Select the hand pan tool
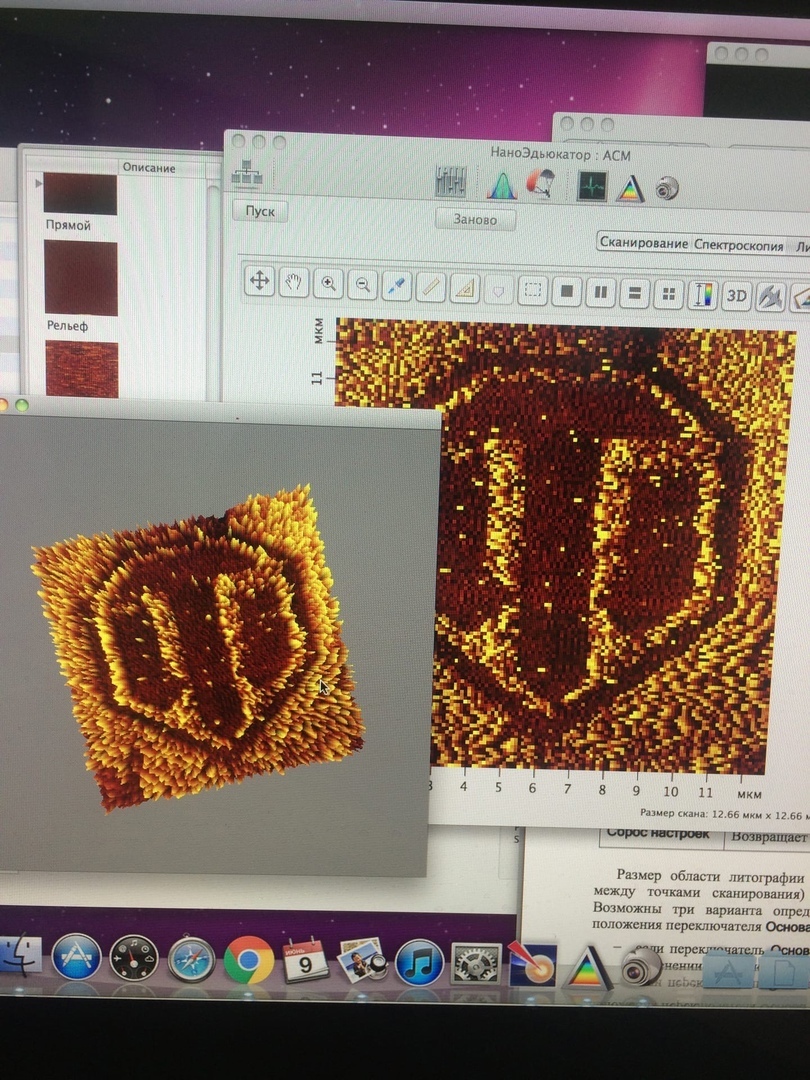 coord(293,282)
